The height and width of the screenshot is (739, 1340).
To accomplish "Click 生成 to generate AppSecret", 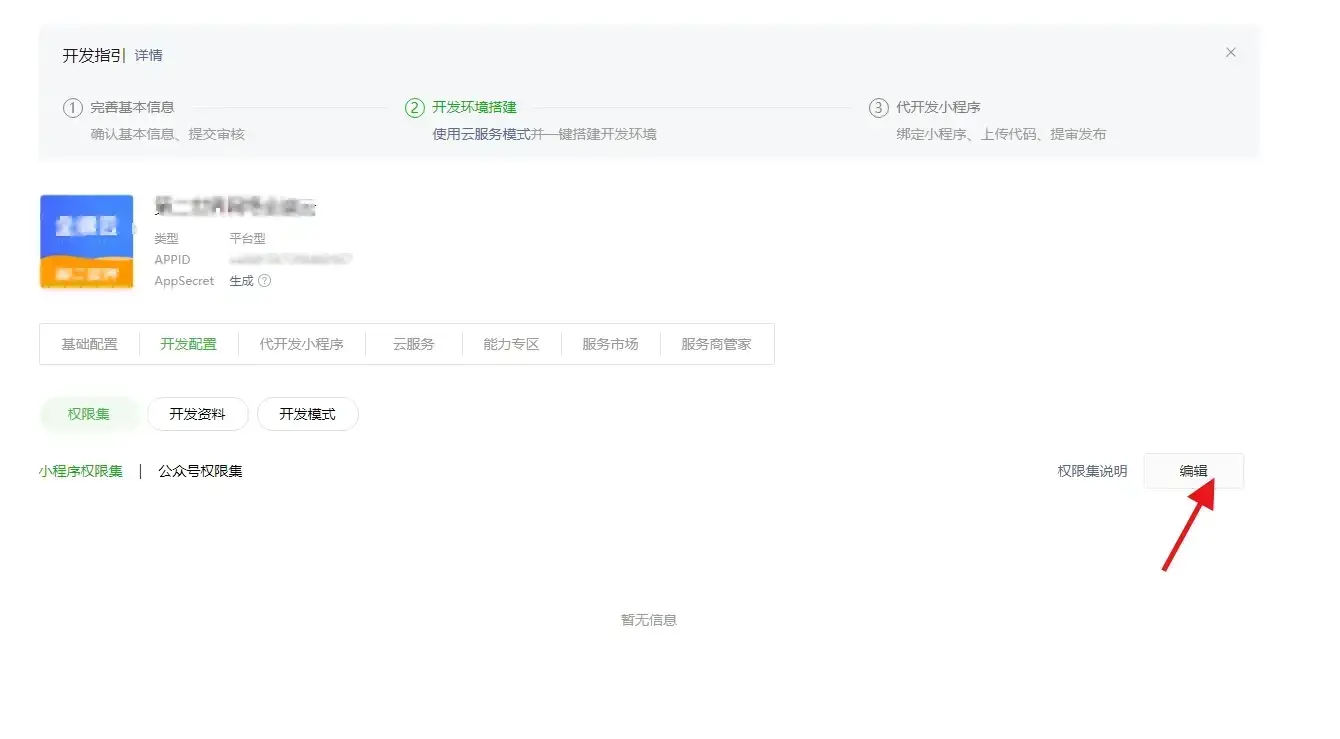I will pyautogui.click(x=241, y=281).
